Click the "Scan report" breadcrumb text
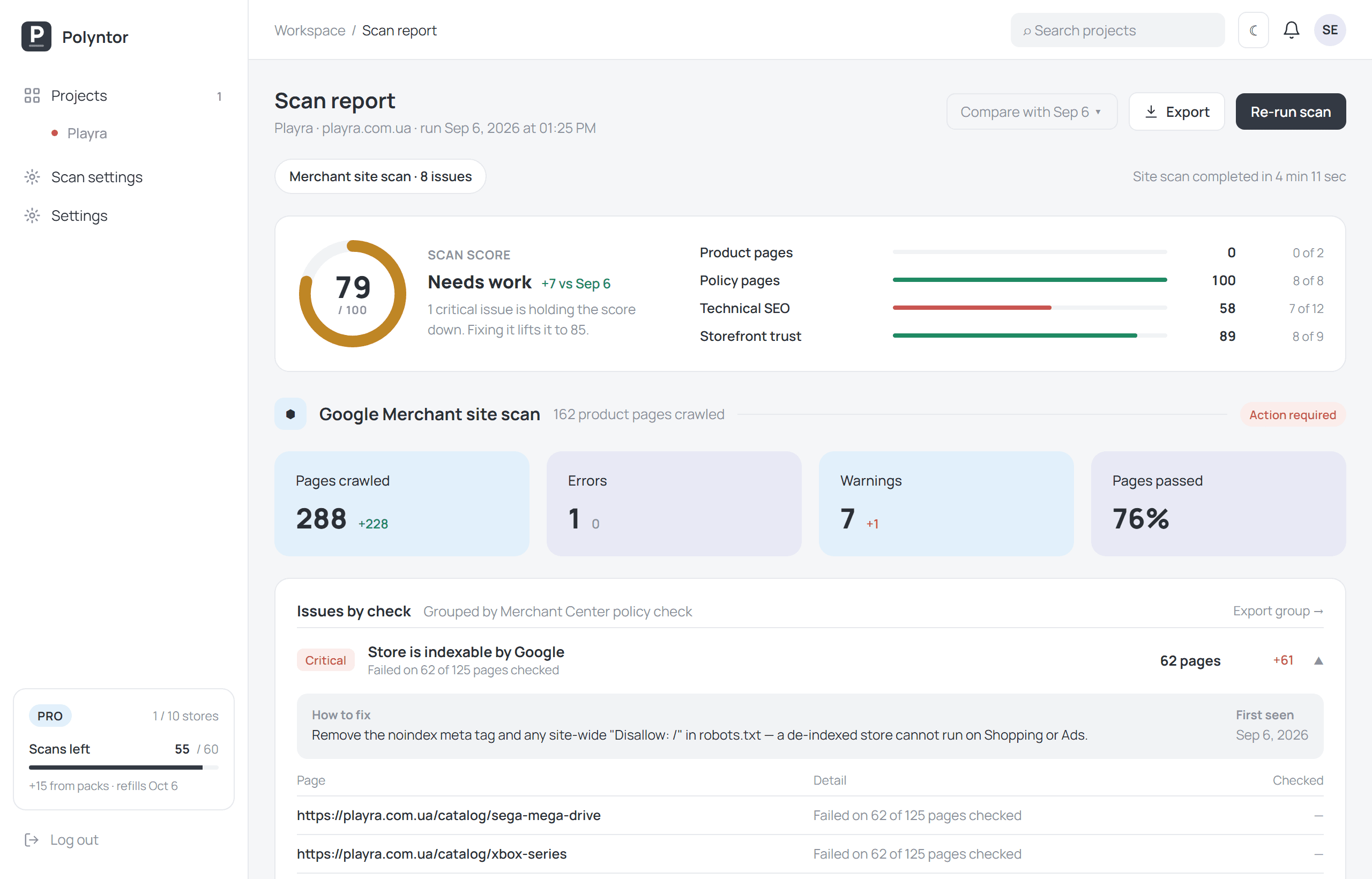 point(399,30)
